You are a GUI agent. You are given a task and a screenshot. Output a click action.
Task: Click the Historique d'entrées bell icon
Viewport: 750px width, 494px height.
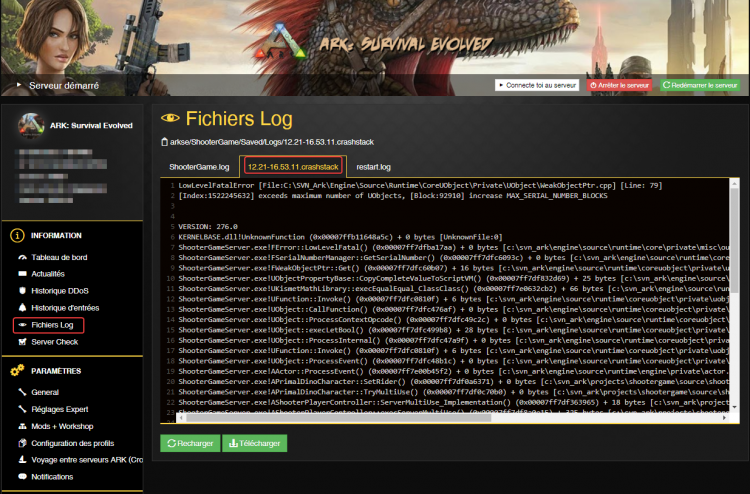coord(21,307)
